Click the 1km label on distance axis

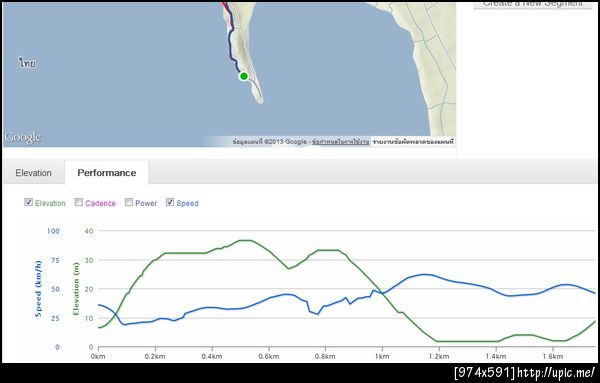[382, 356]
